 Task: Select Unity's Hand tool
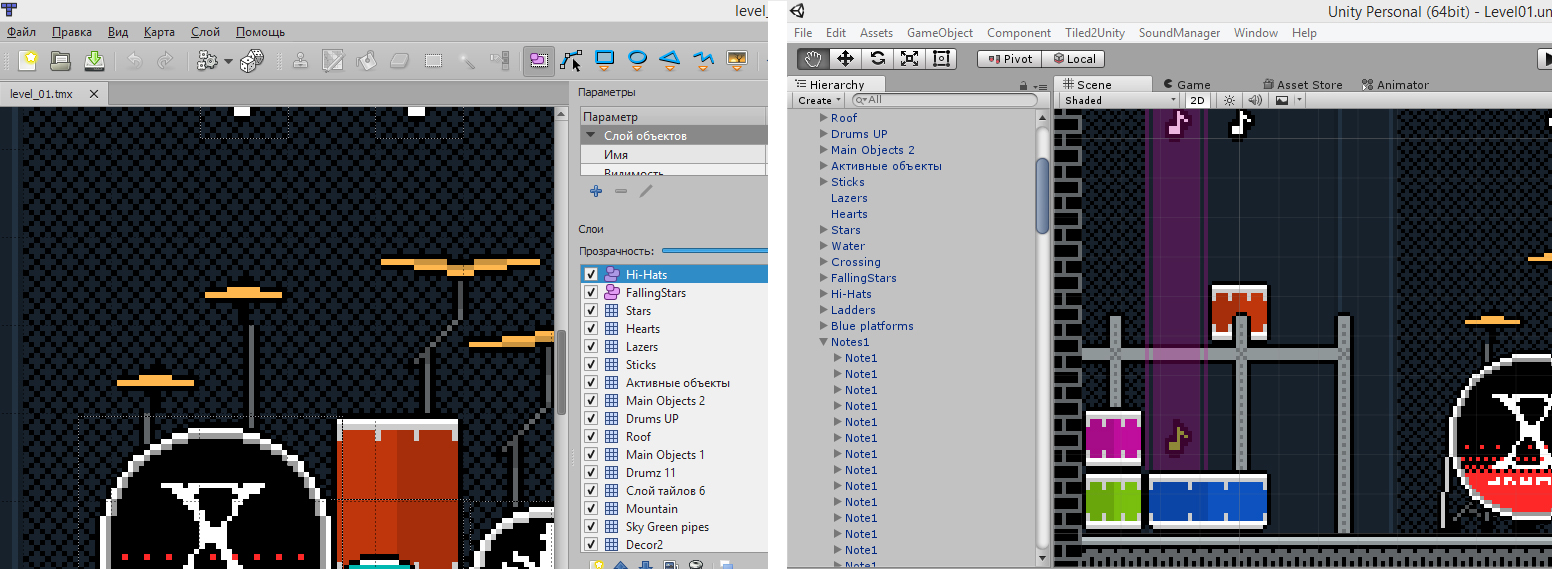click(x=813, y=58)
